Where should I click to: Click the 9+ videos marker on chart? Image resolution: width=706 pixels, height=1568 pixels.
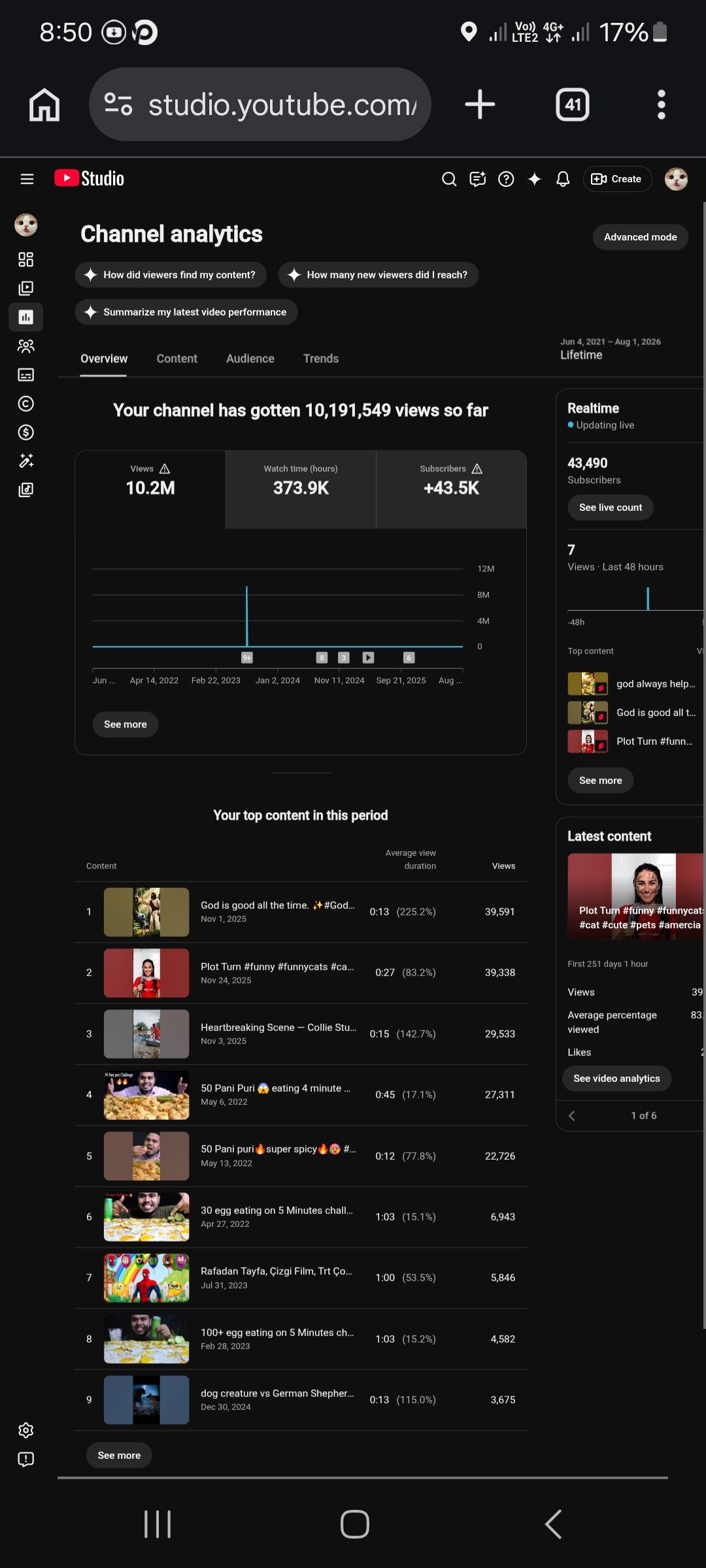[x=247, y=658]
